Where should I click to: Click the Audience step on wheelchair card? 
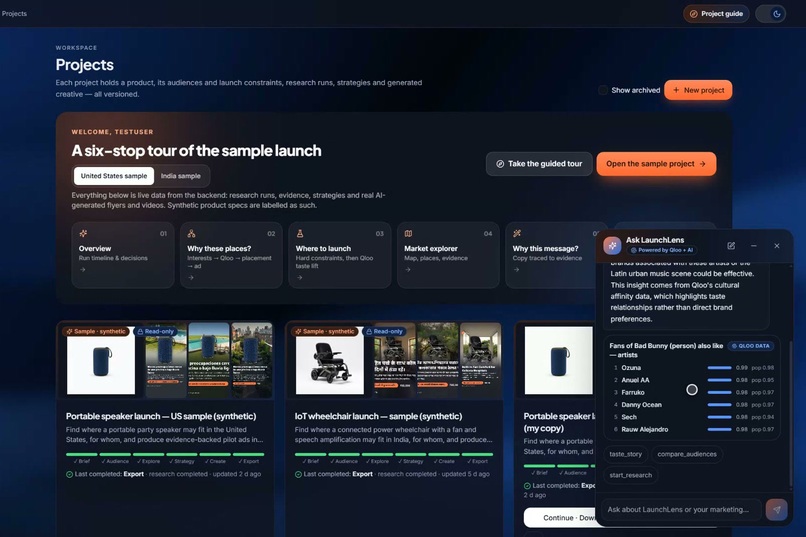click(344, 461)
